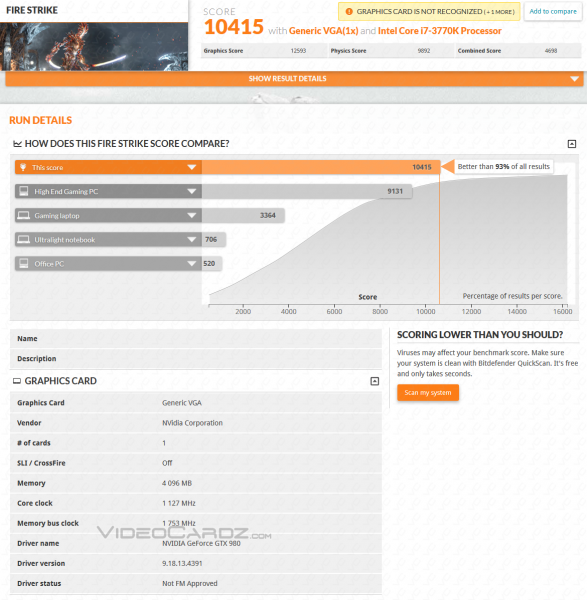Screen dimensions: 587x600
Task: Click the orange This score bar showing 10415
Action: pyautogui.click(x=321, y=167)
